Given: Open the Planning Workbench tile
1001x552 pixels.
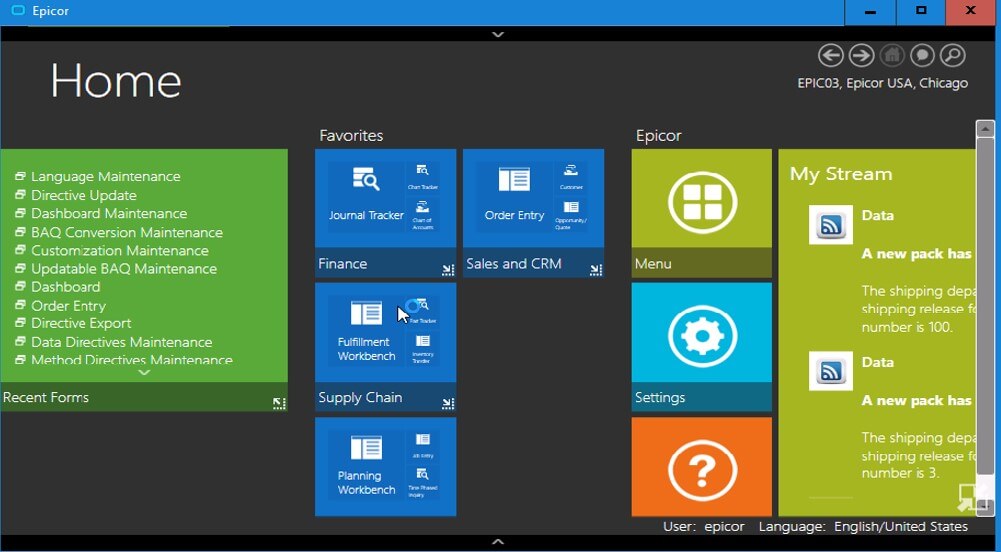Looking at the screenshot, I should [x=366, y=466].
